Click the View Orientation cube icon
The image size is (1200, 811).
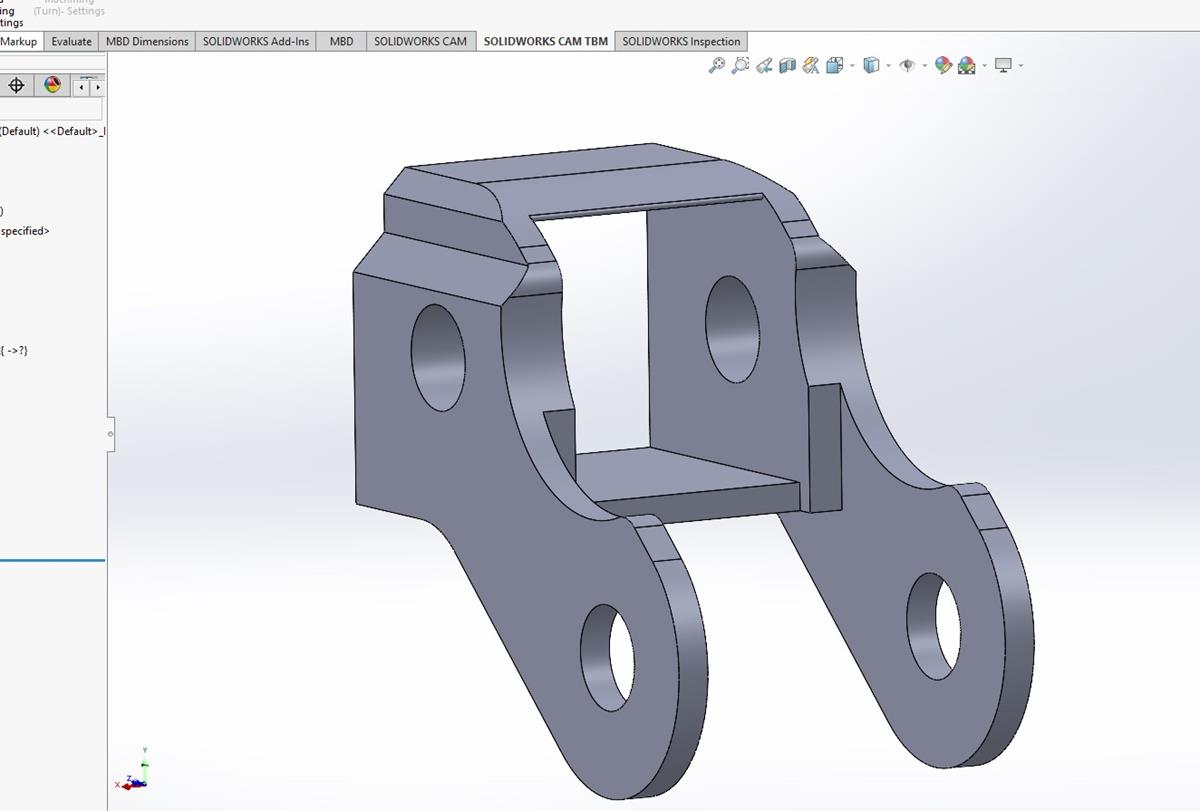click(x=835, y=66)
